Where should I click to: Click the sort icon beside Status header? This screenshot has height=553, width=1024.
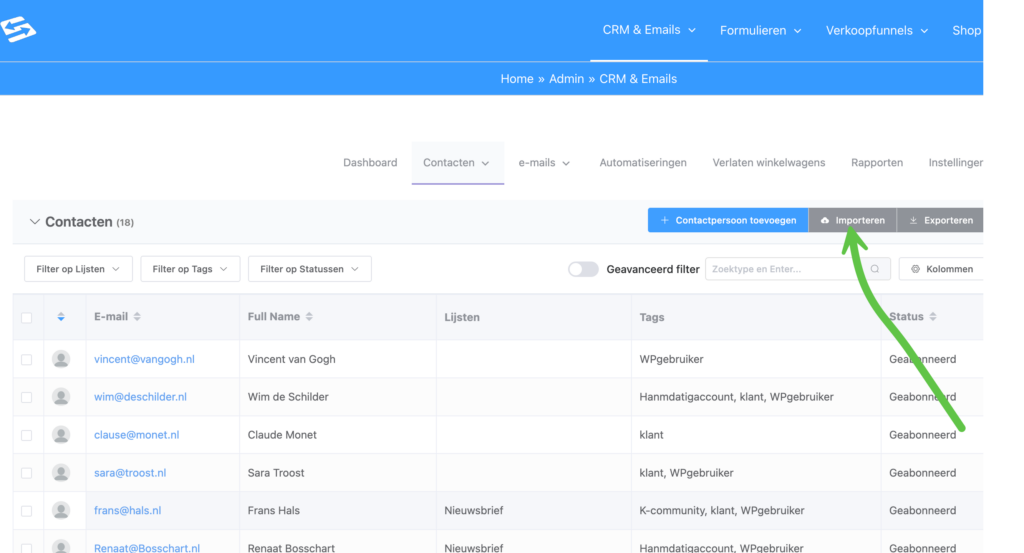coord(933,317)
